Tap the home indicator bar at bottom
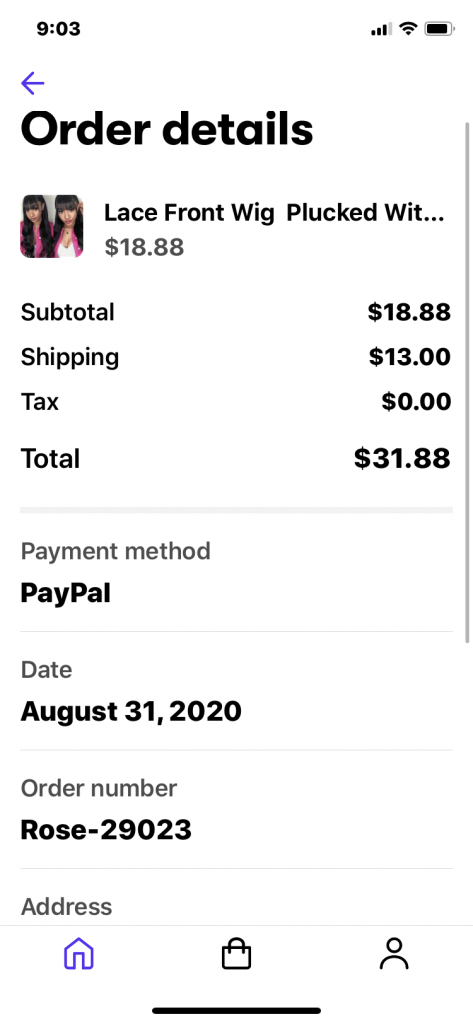Image resolution: width=473 pixels, height=1024 pixels. pos(236,1010)
